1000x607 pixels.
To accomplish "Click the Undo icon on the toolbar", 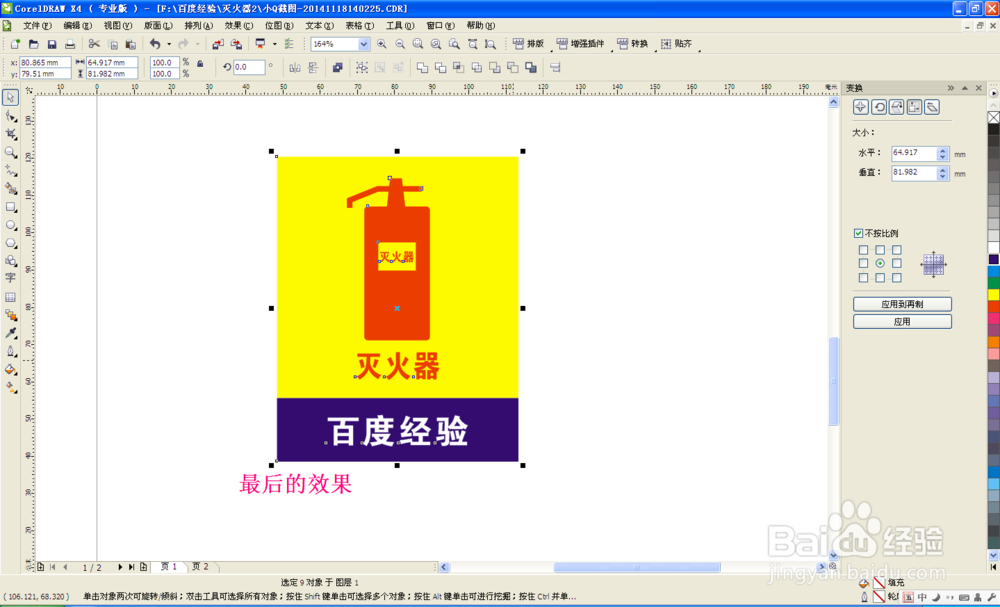I will [x=157, y=44].
